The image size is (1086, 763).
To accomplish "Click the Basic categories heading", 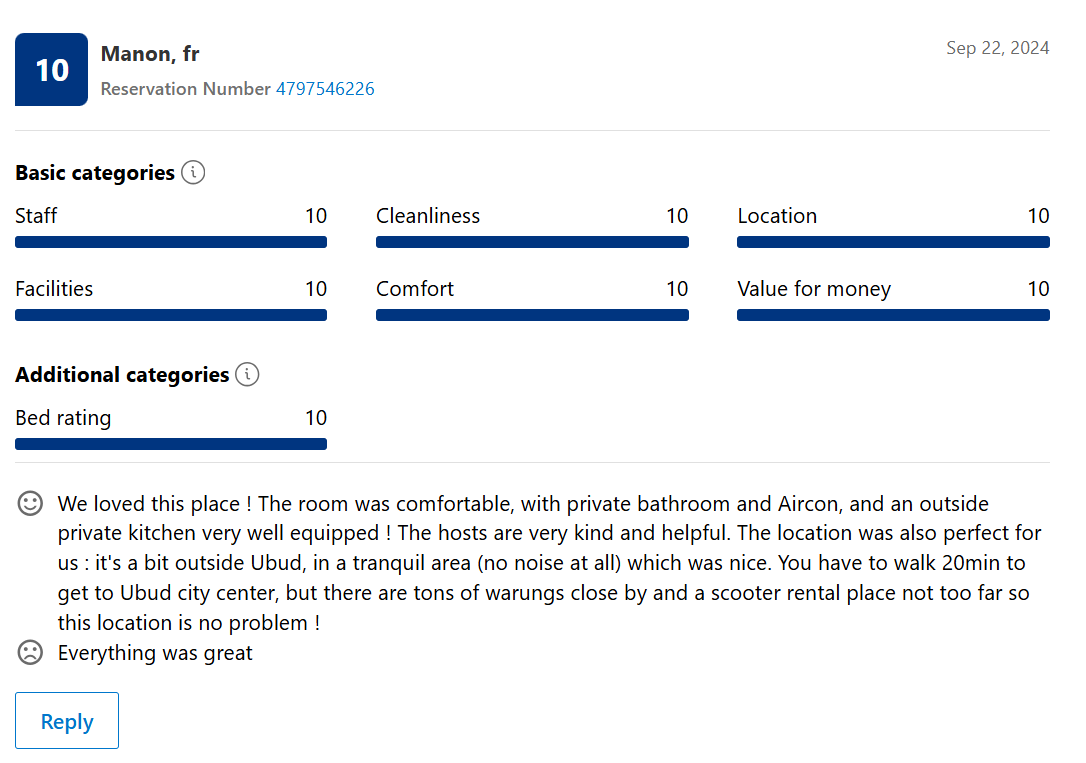I will [x=95, y=173].
